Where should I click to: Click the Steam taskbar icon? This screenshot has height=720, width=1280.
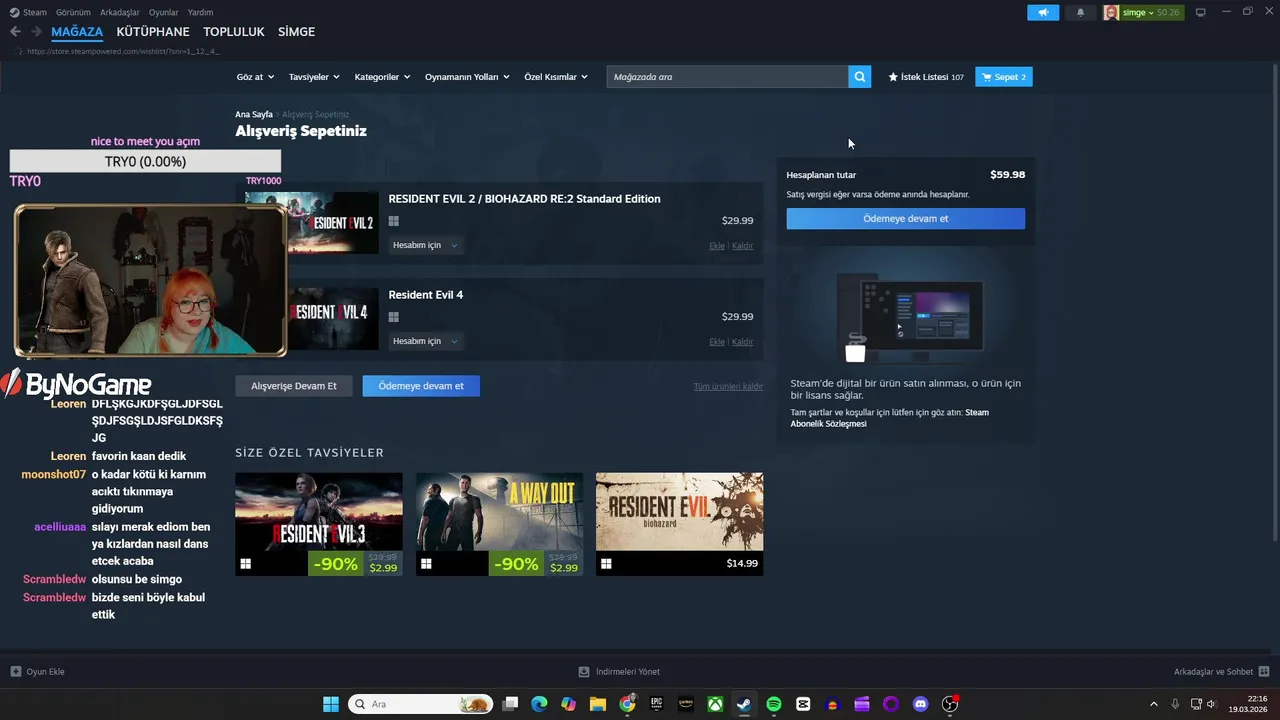744,704
